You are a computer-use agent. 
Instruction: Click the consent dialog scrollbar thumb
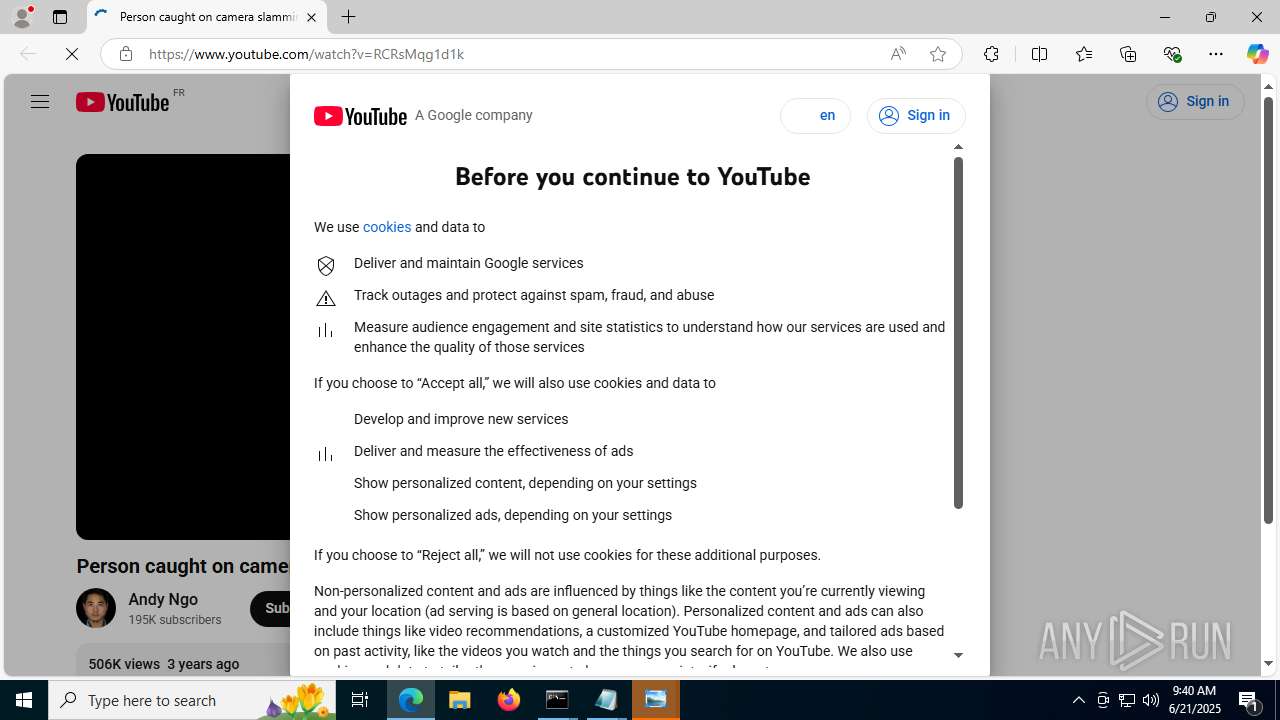click(x=958, y=333)
